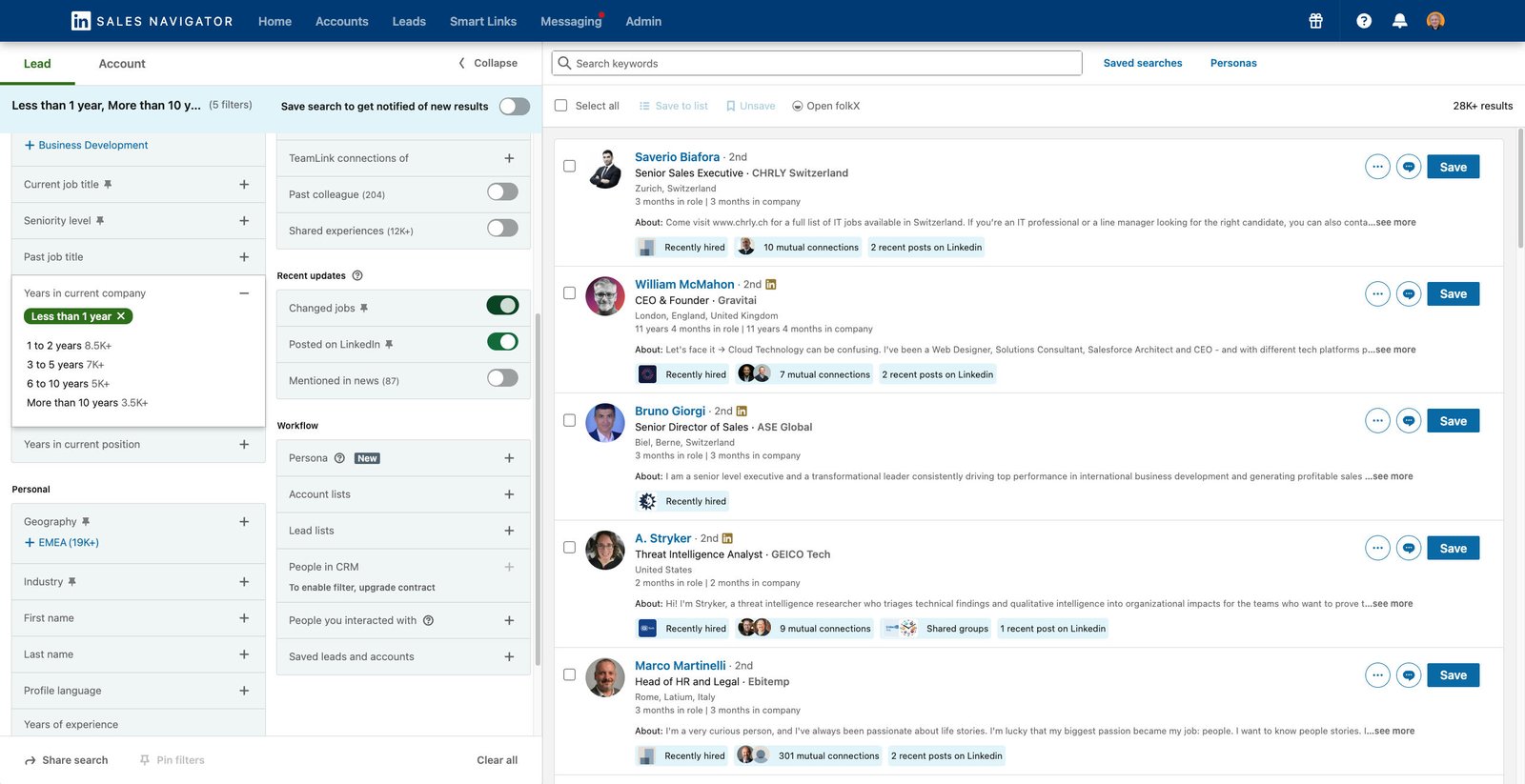
Task: Switch to the Account tab
Action: (122, 64)
